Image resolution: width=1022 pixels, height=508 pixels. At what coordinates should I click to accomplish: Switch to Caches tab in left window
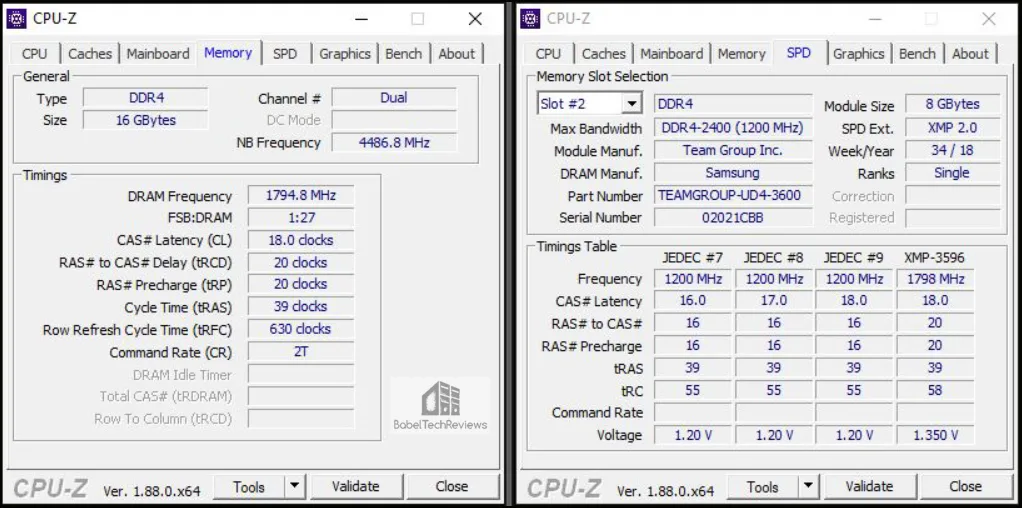click(x=90, y=53)
